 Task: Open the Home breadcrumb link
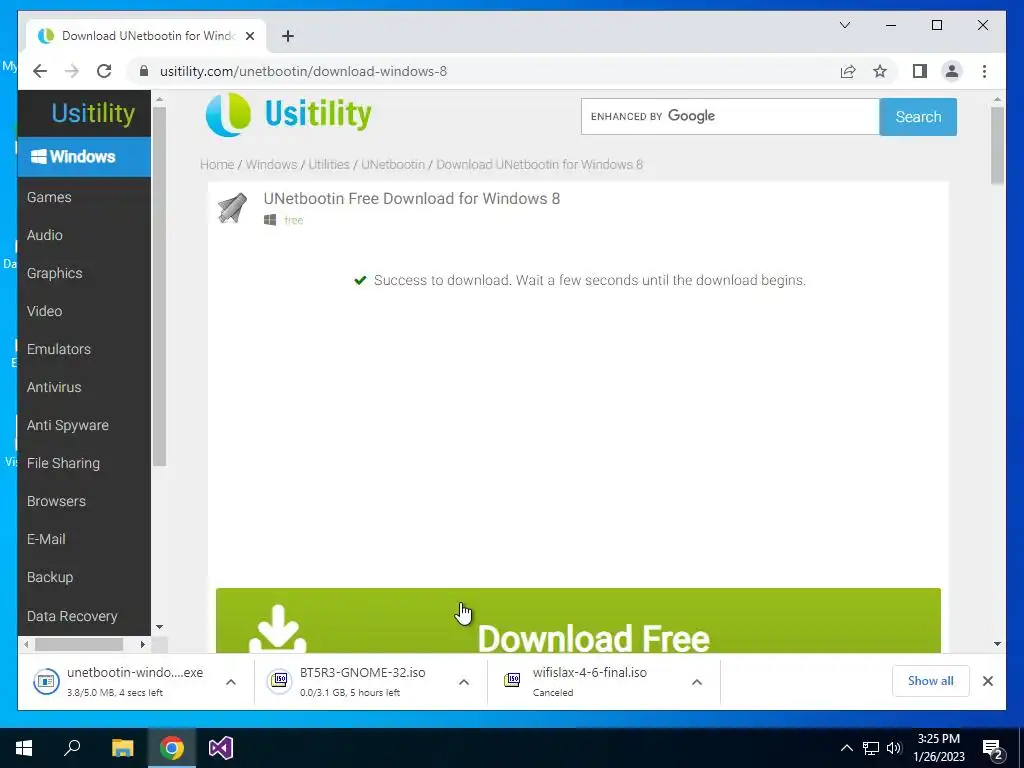pyautogui.click(x=217, y=165)
